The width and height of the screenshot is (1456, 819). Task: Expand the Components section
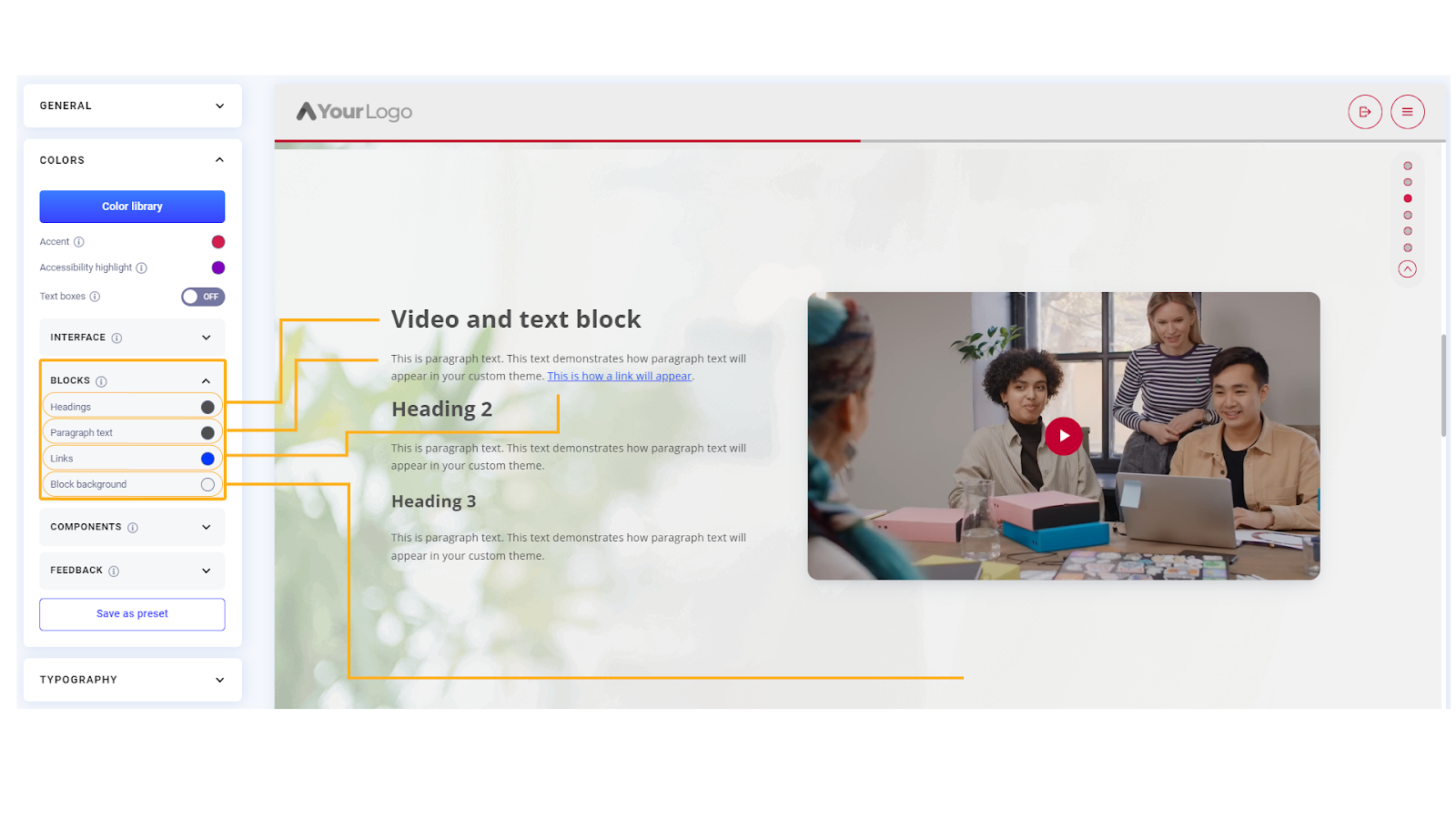[x=206, y=527]
